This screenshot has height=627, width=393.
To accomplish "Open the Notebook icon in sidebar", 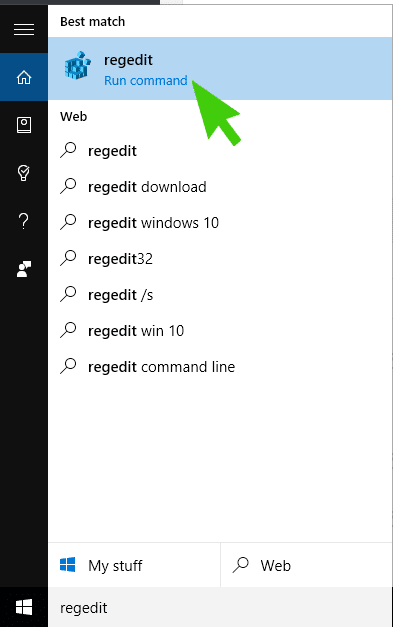I will pos(24,125).
